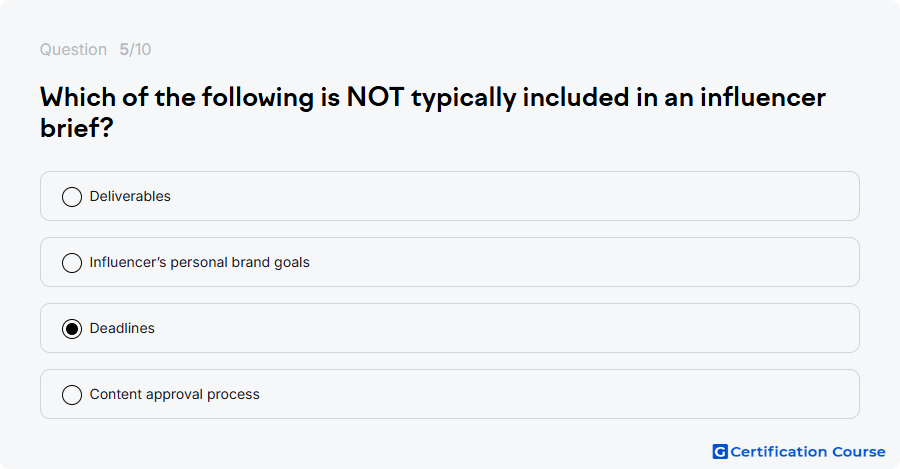Choose the Influencer's personal brand goals radio
900x469 pixels.
coord(72,263)
